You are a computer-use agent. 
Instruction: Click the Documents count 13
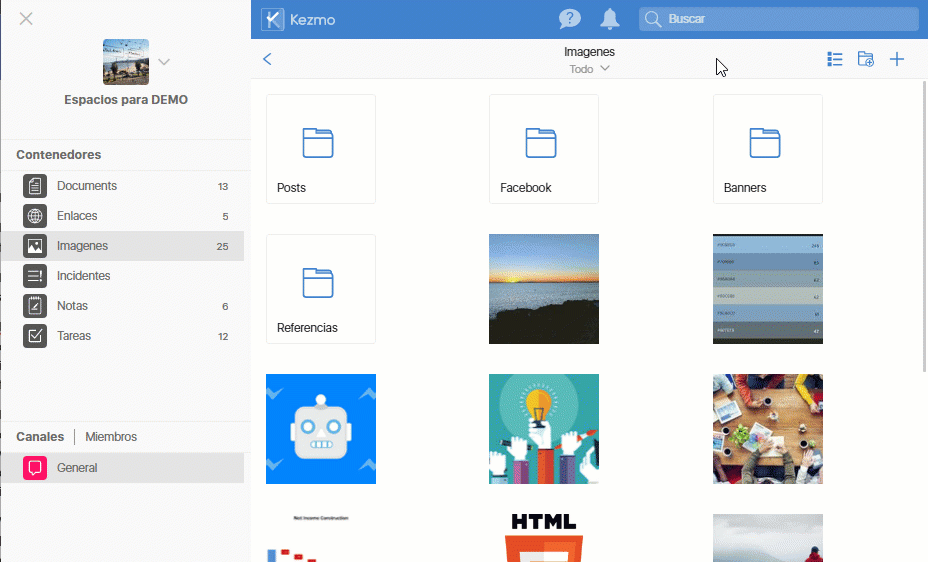[223, 186]
